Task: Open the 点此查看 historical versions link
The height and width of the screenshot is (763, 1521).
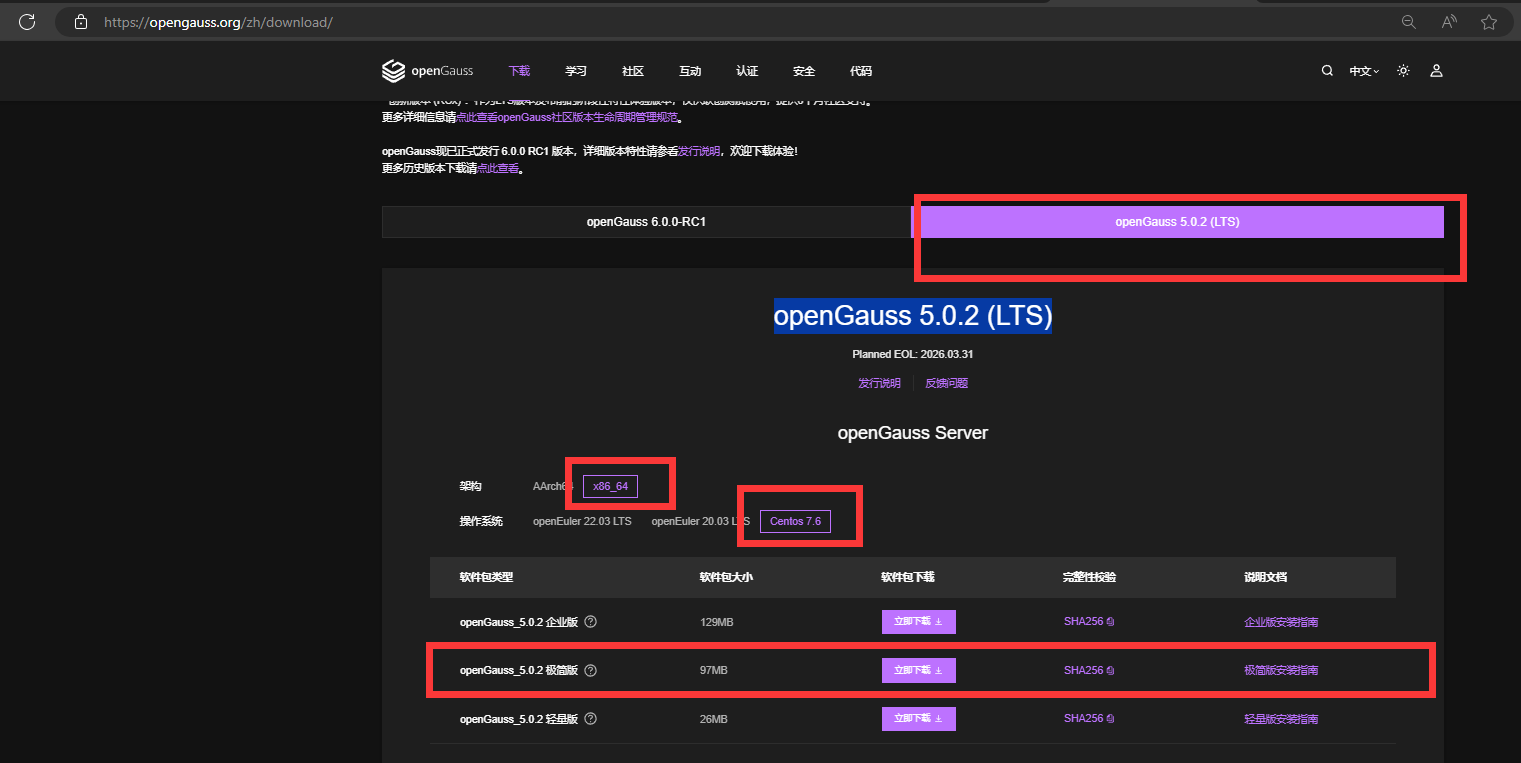Action: 498,169
